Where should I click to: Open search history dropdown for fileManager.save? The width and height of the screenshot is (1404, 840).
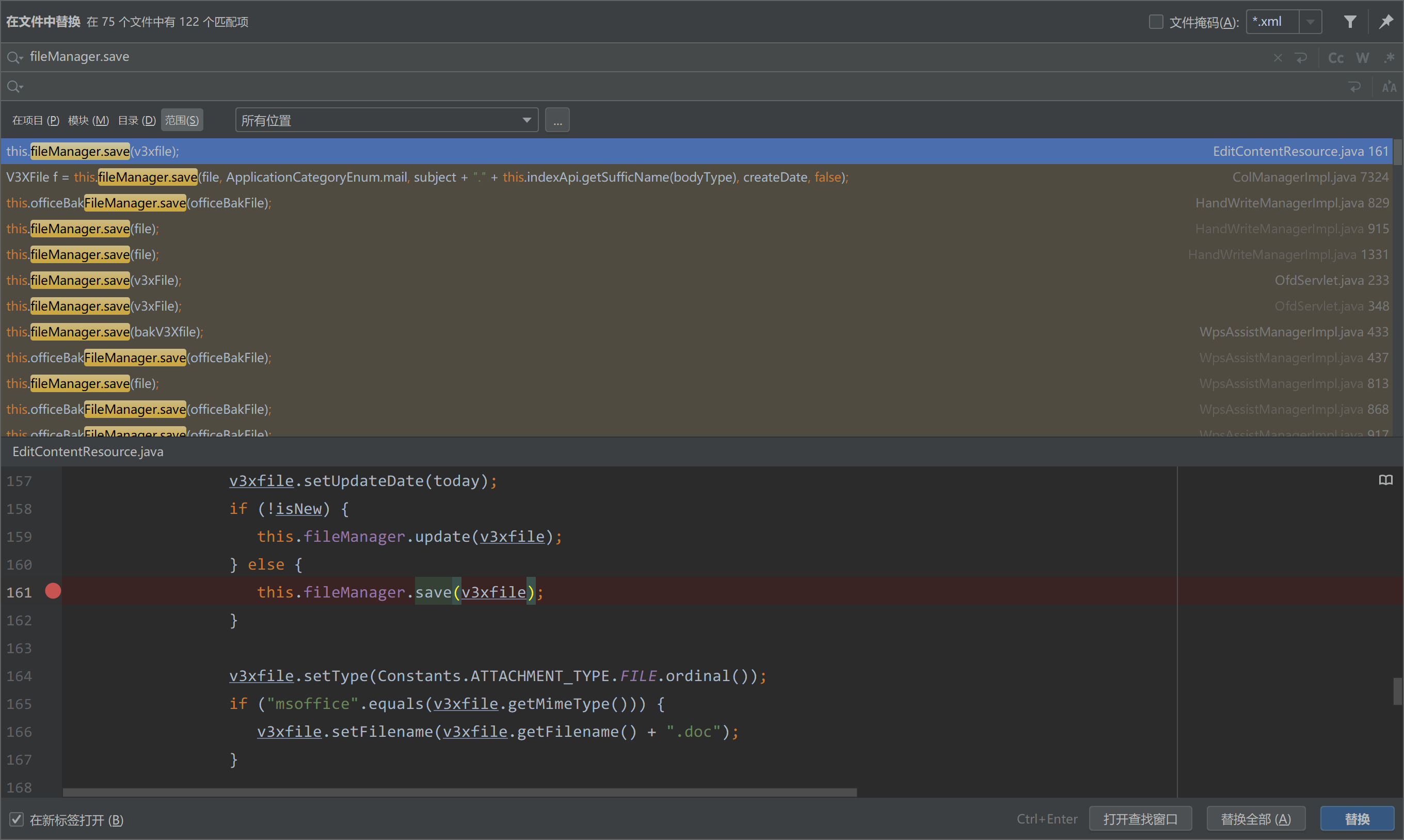point(15,58)
